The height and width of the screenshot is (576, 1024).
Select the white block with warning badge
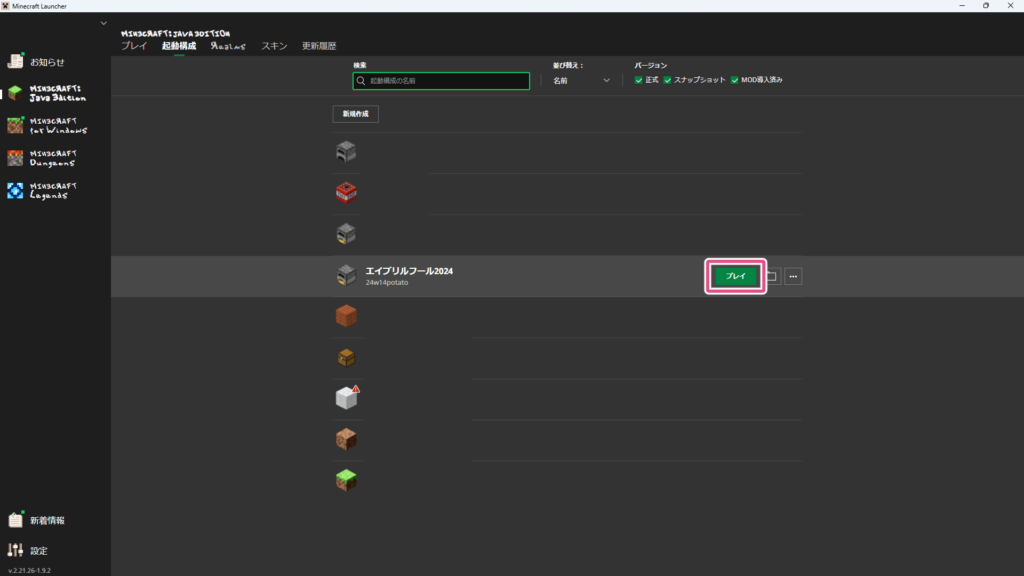(346, 398)
